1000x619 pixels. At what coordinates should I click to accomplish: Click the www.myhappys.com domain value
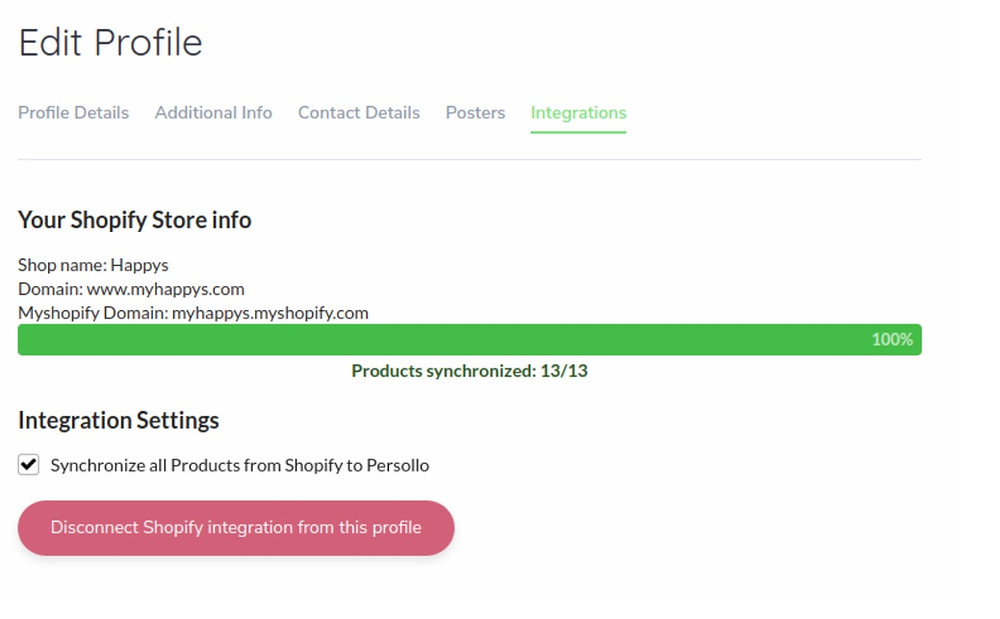[165, 289]
